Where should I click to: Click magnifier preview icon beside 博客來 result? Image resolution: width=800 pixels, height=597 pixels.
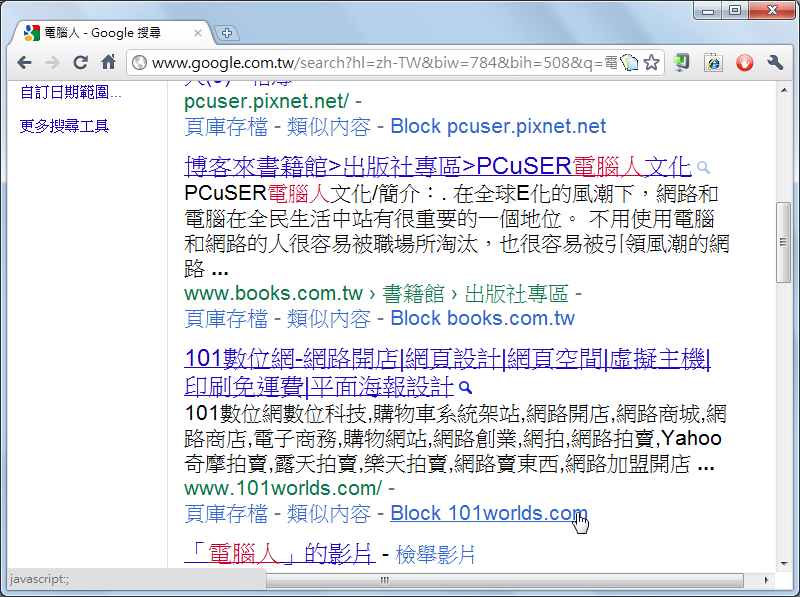tap(703, 167)
